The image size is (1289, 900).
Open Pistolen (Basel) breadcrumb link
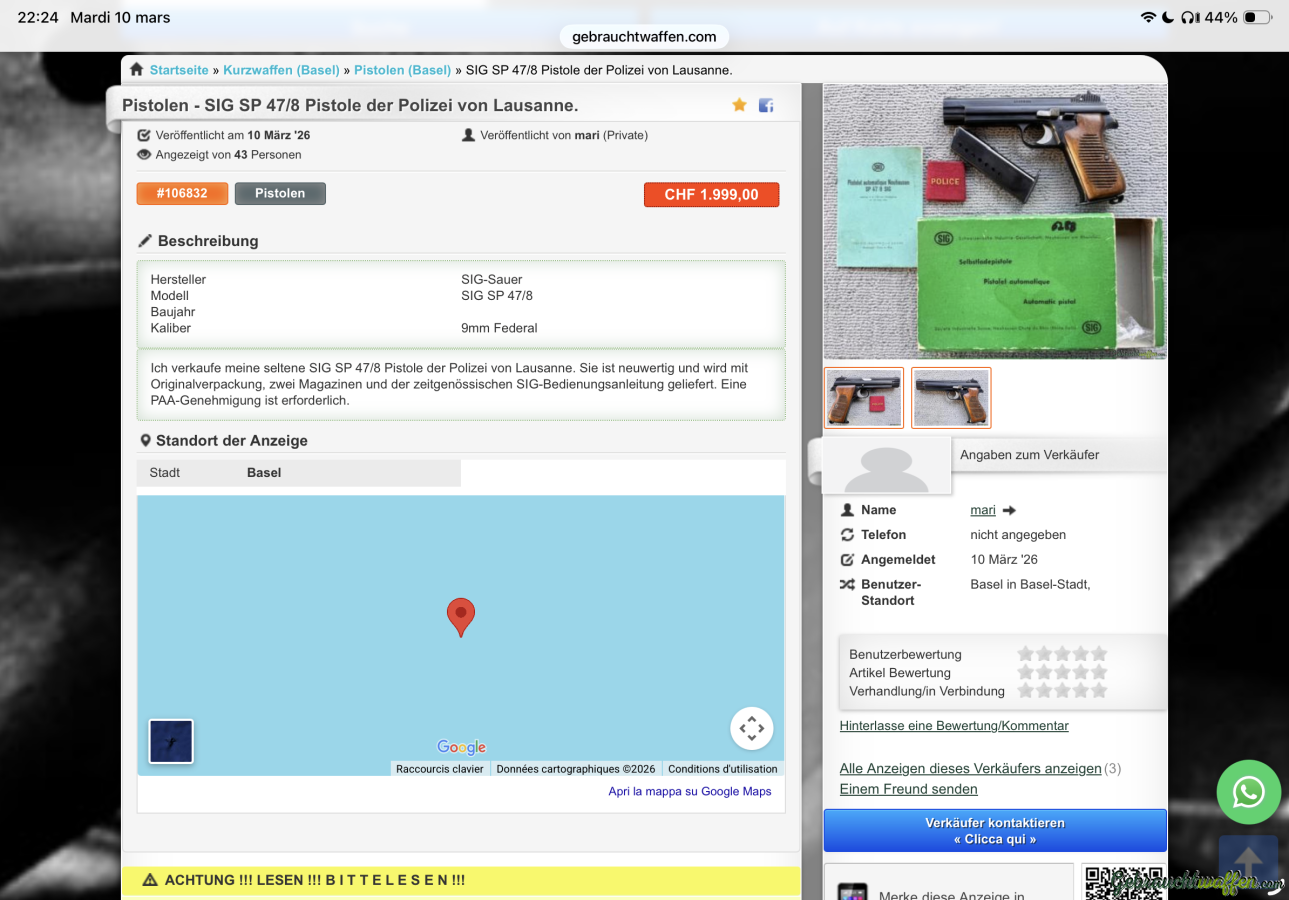402,70
